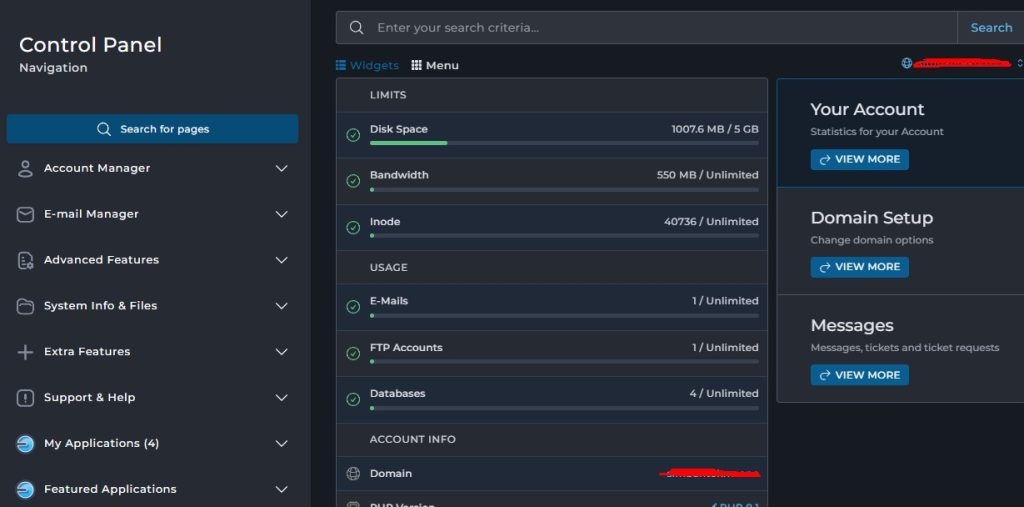Open the domain selector arrows
Viewport: 1024px width, 507px height.
pos(1019,63)
